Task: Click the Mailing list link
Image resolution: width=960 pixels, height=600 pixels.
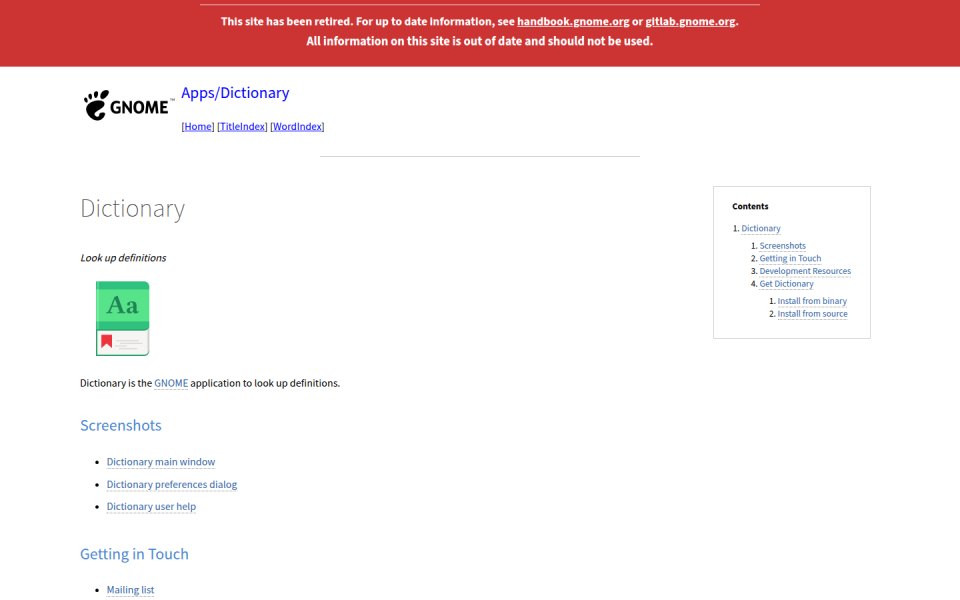Action: click(130, 590)
